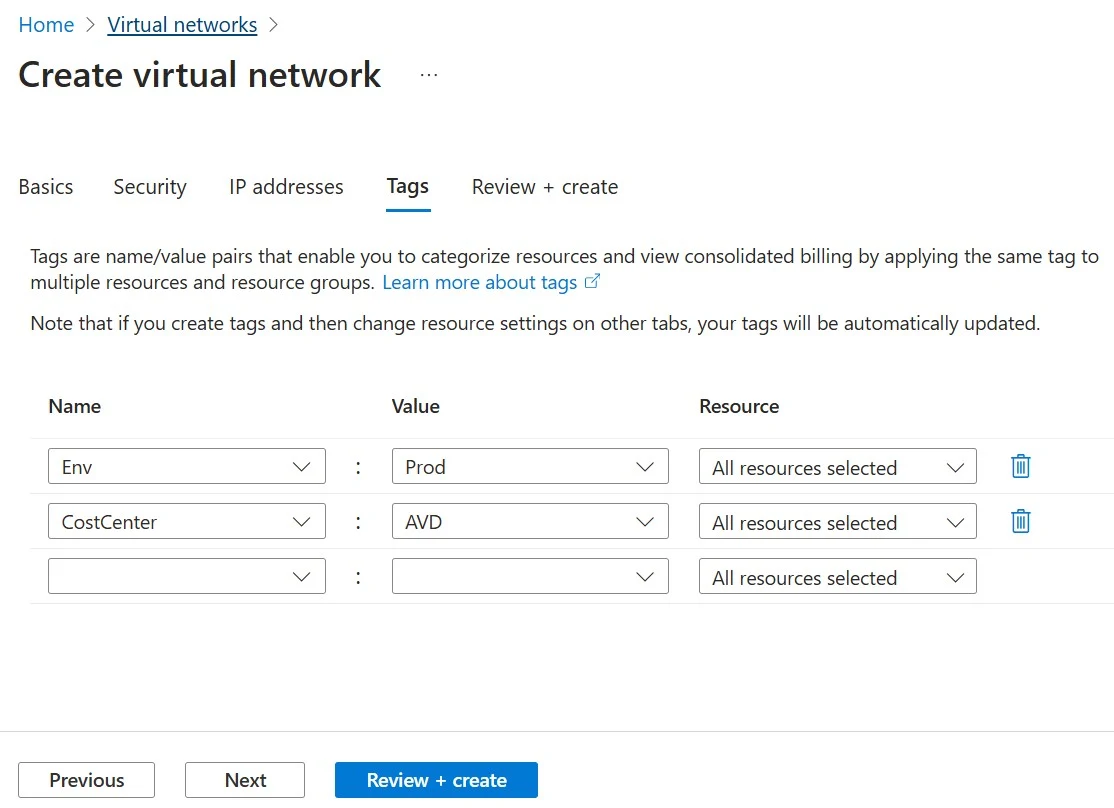
Task: Expand the Prod value dropdown
Action: coord(644,467)
